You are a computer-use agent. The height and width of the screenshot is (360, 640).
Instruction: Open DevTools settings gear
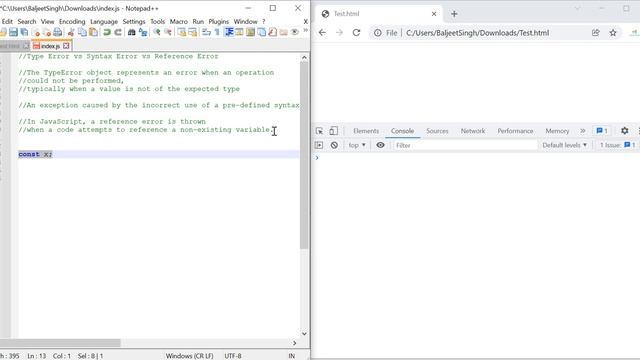[x=624, y=131]
